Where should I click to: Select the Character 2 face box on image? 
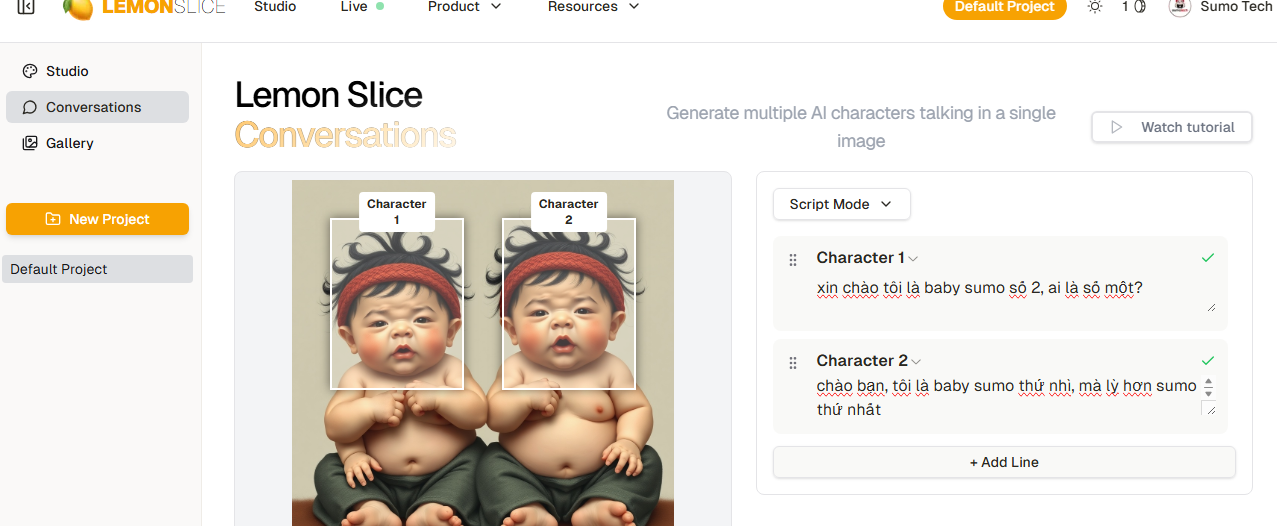tap(568, 303)
